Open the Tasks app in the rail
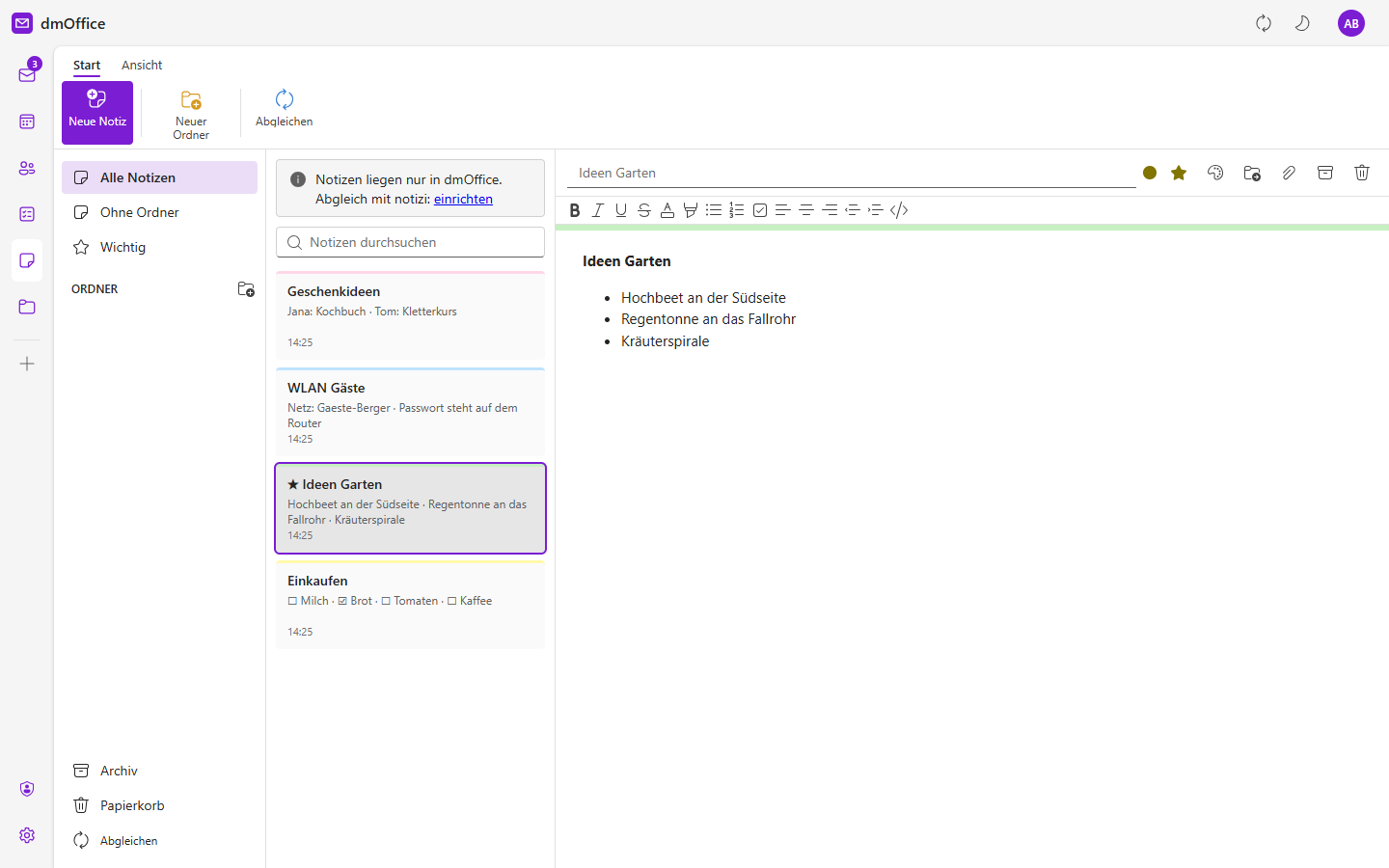 point(27,214)
